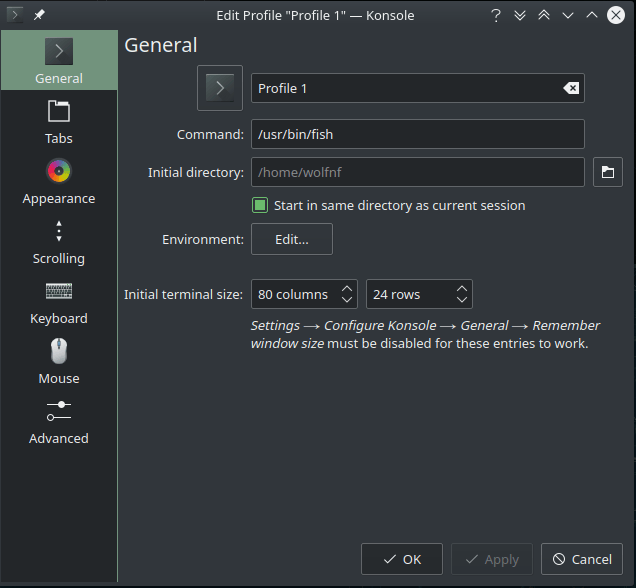Image resolution: width=636 pixels, height=588 pixels.
Task: Open the Appearance settings page
Action: (59, 182)
